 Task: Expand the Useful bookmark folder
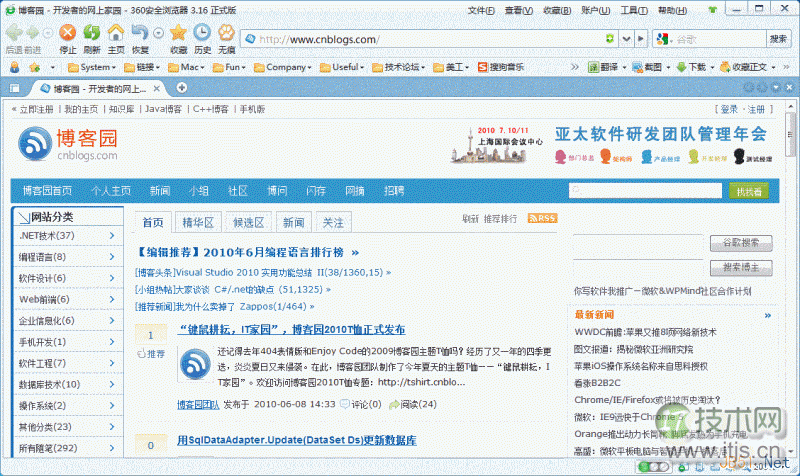pyautogui.click(x=342, y=67)
